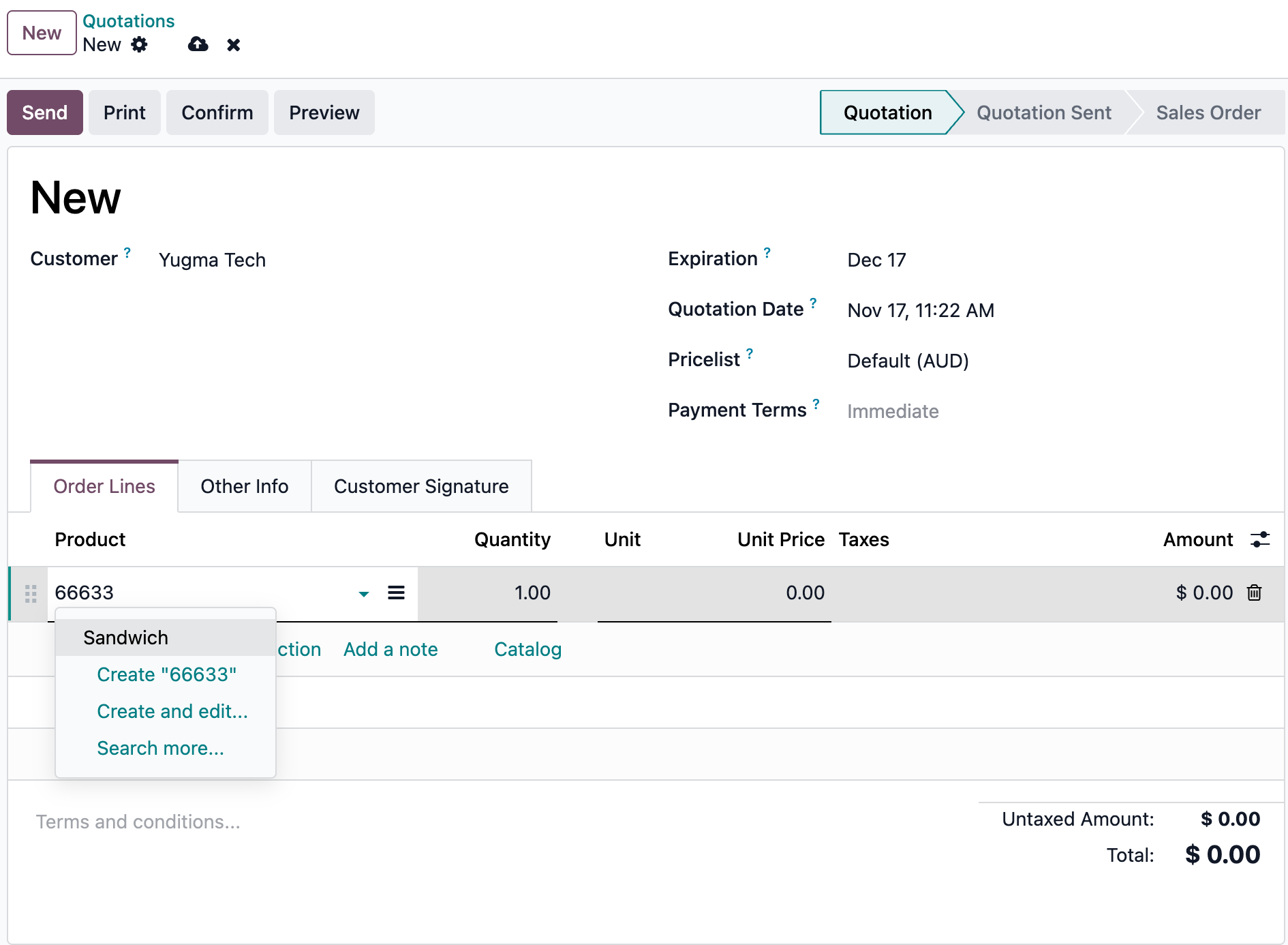
Task: Expand the product selection dropdown arrow
Action: [x=364, y=594]
